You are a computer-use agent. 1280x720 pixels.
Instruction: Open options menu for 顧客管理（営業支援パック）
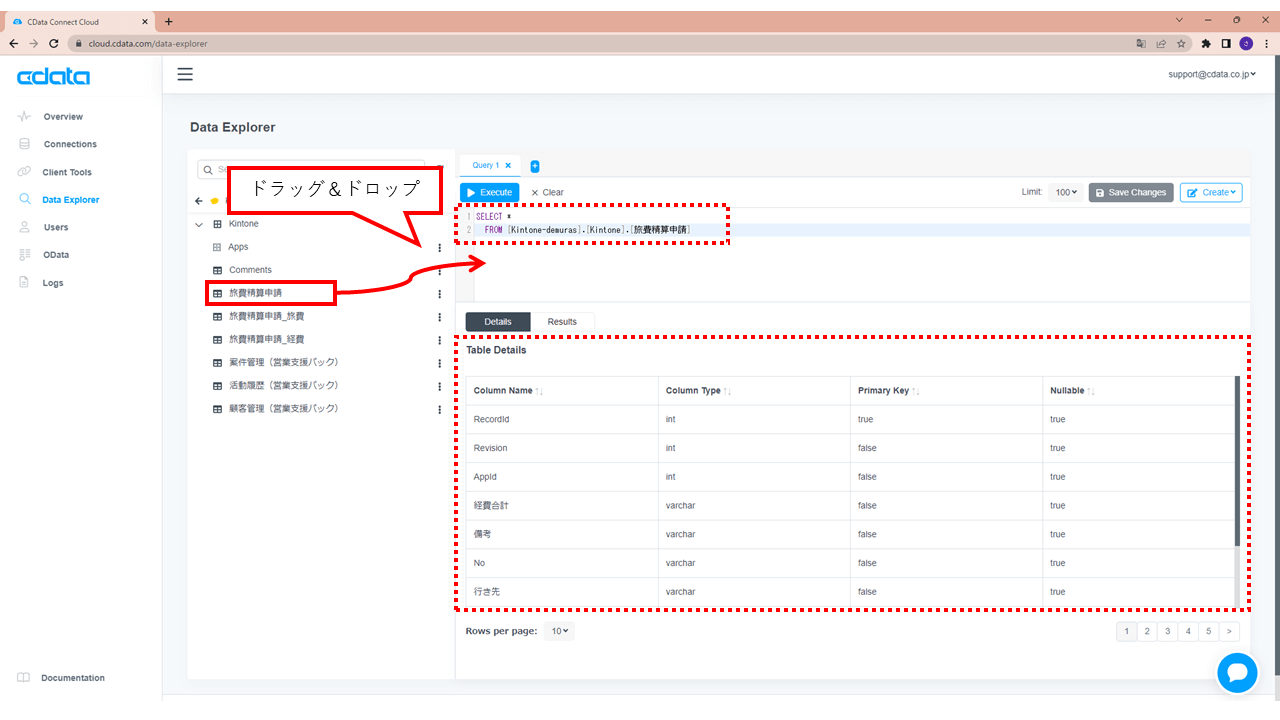(439, 409)
